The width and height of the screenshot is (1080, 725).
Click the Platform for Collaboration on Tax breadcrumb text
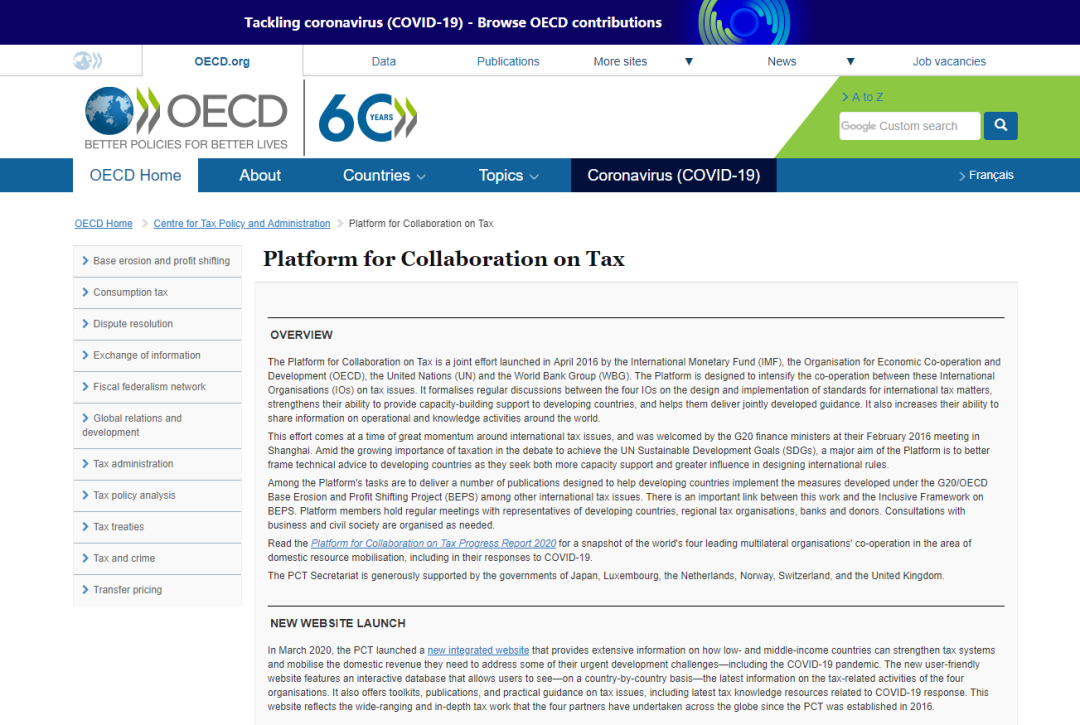click(421, 224)
